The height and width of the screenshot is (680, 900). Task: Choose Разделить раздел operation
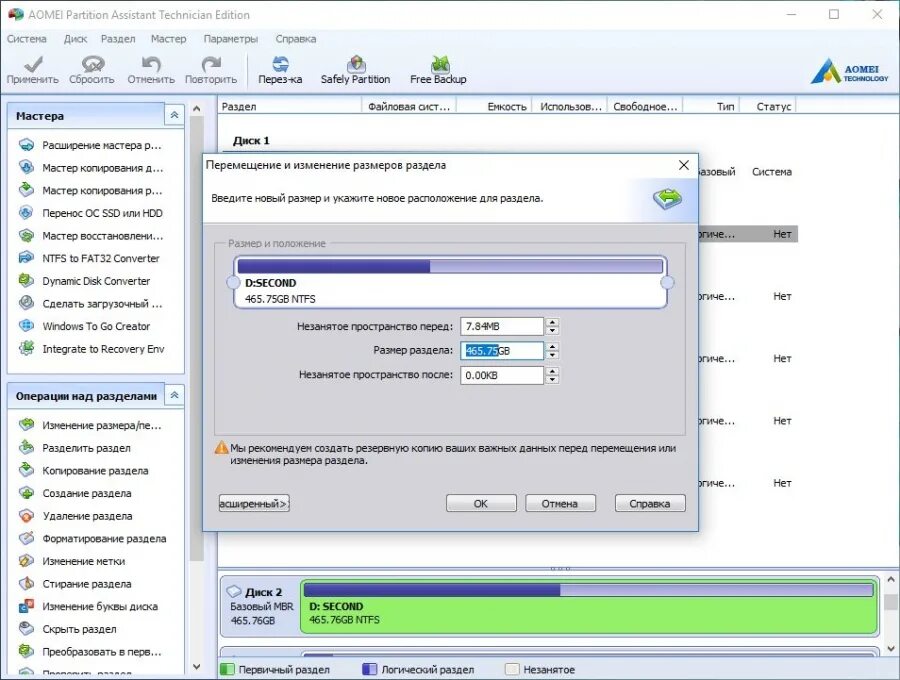[75, 448]
